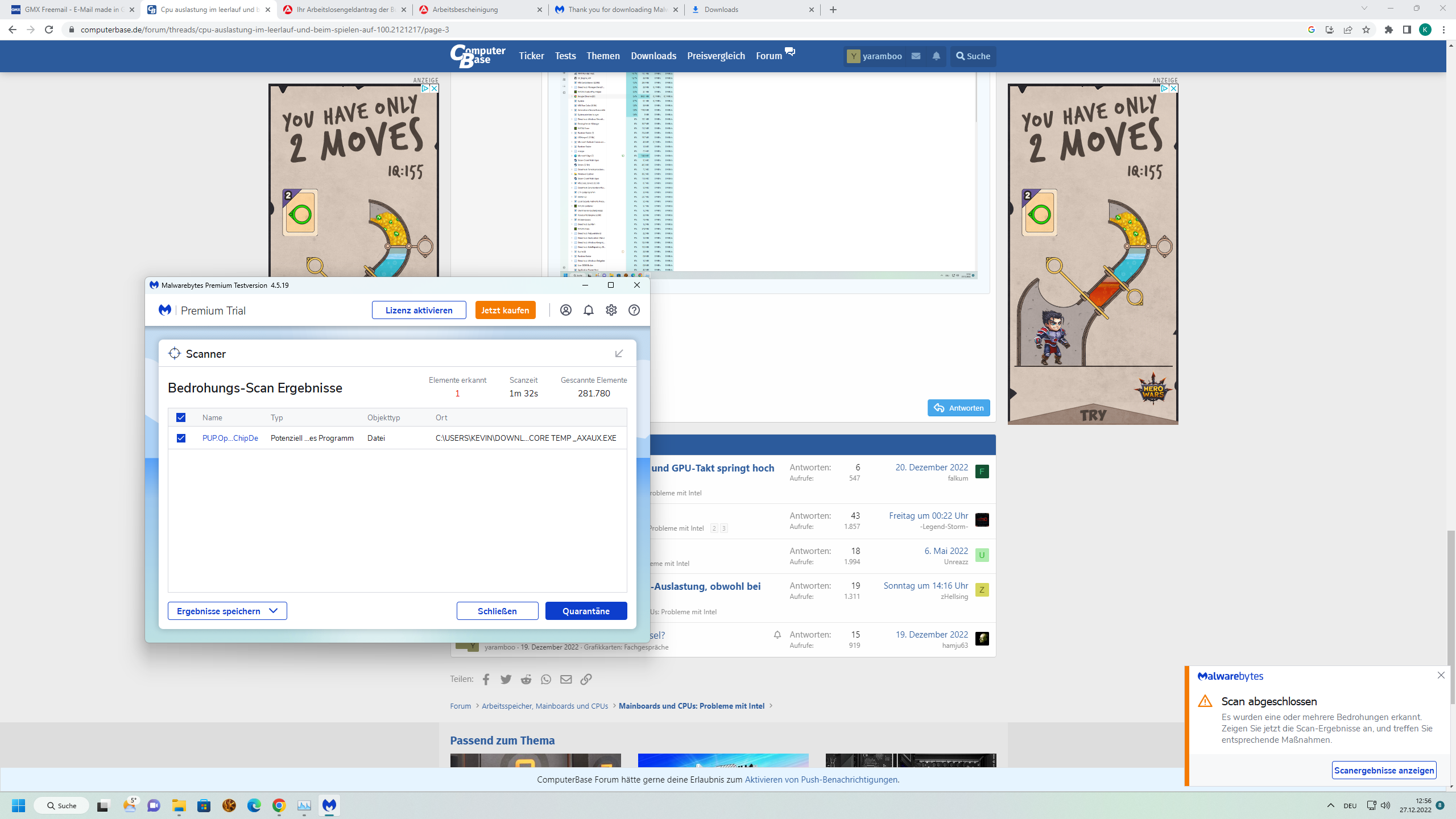The height and width of the screenshot is (819, 1456).
Task: Click Antworten reply button
Action: [958, 408]
